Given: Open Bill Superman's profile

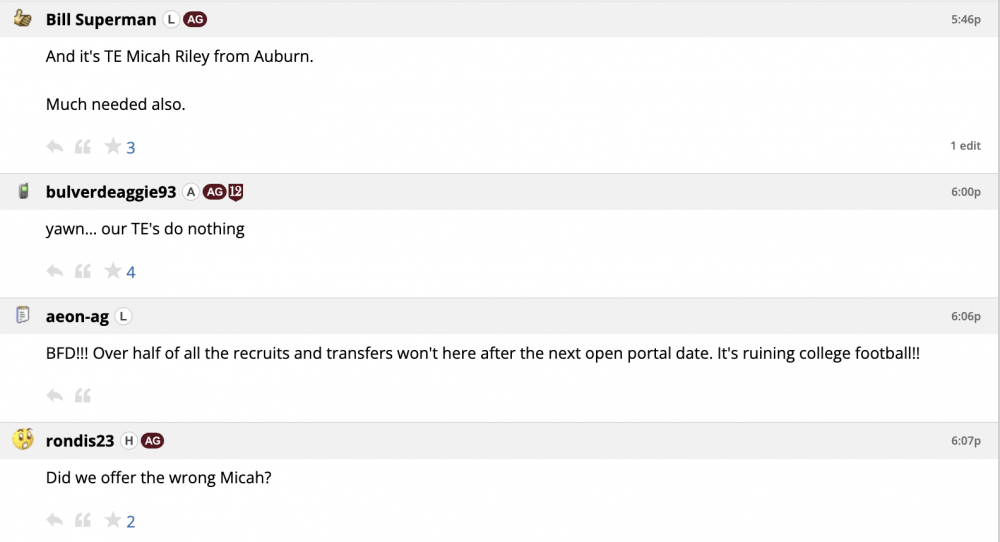Looking at the screenshot, I should click(101, 20).
